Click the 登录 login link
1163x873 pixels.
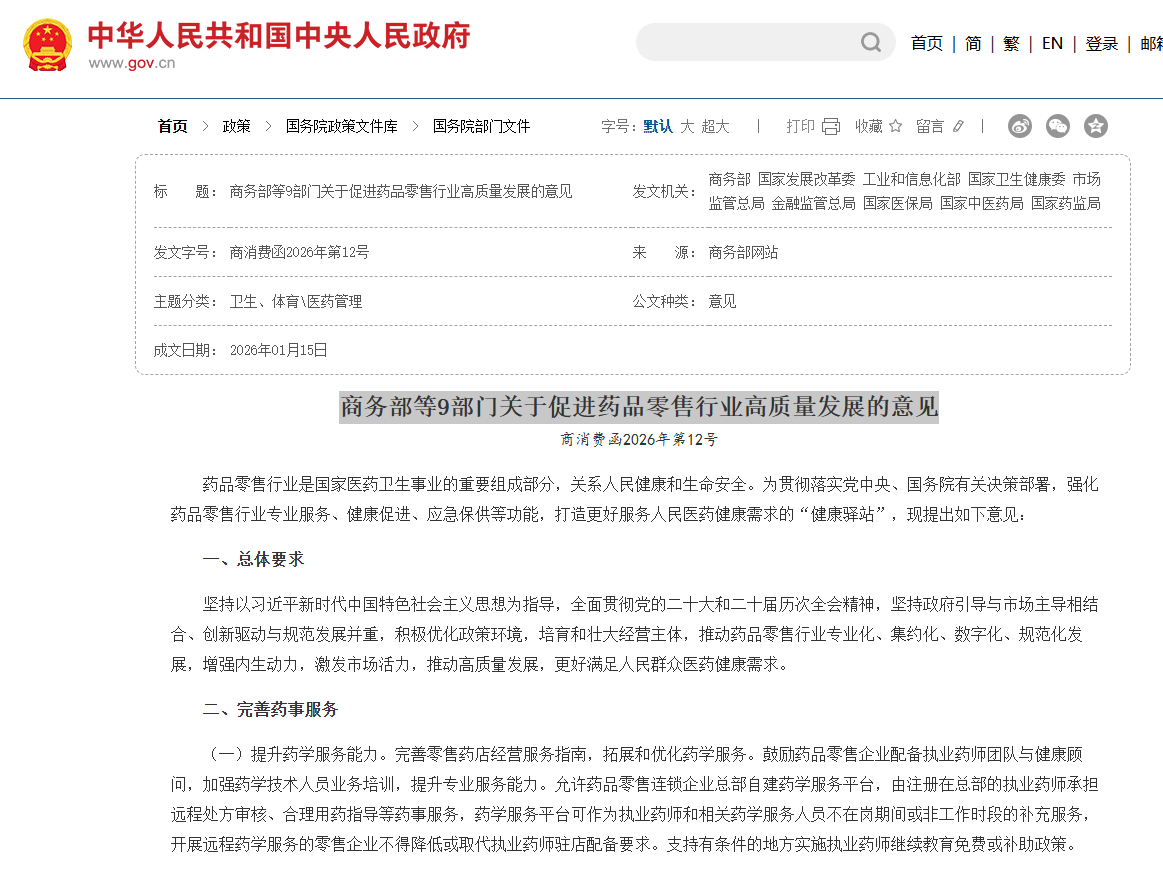(x=1101, y=43)
